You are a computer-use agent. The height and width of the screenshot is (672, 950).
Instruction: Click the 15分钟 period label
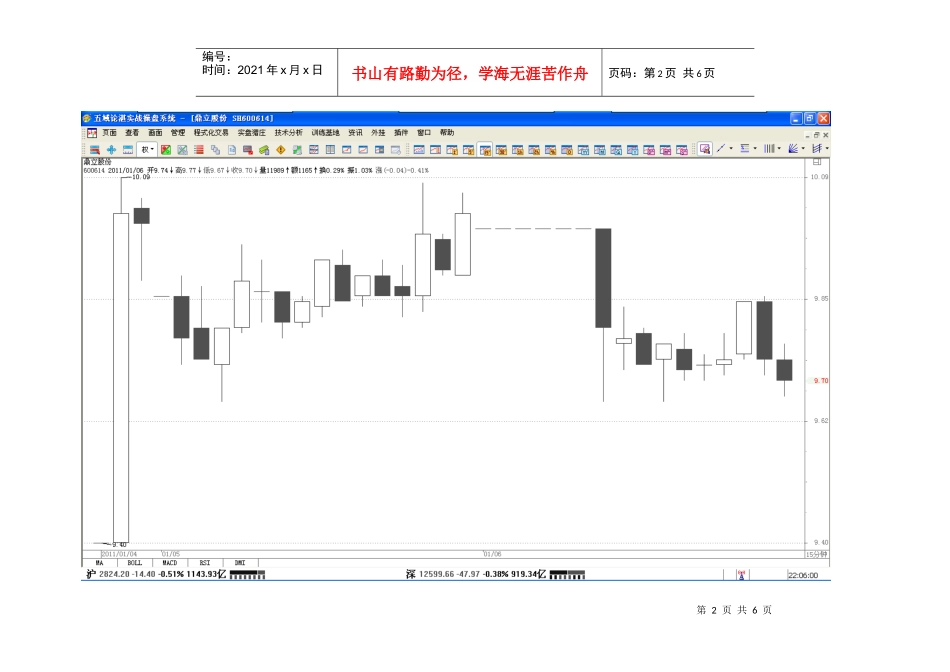817,554
